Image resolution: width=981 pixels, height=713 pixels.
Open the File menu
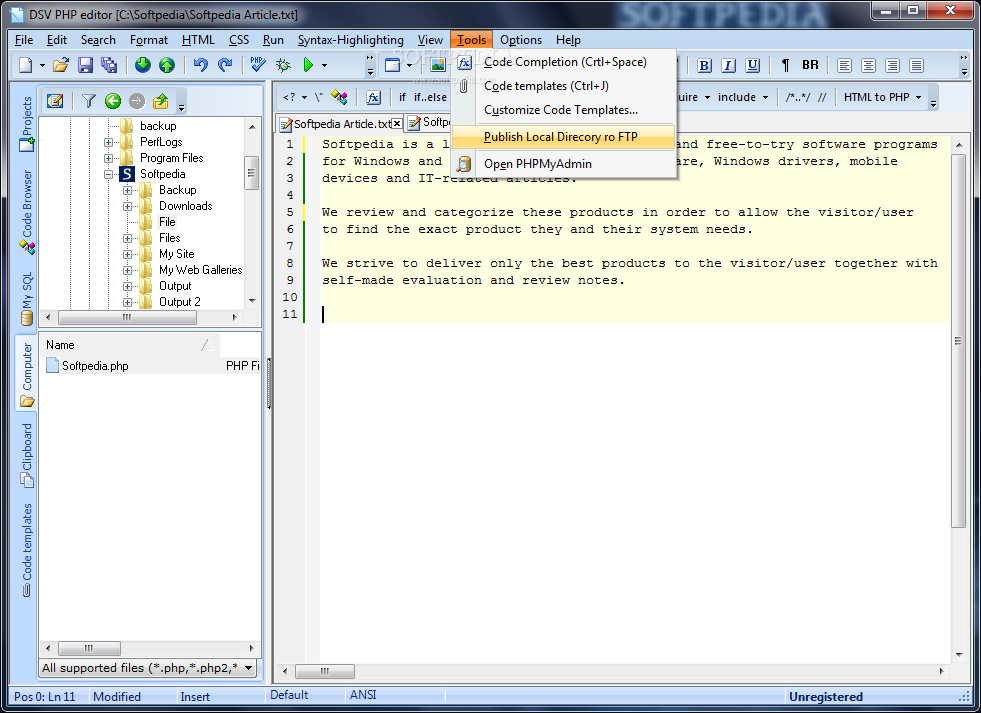[24, 40]
